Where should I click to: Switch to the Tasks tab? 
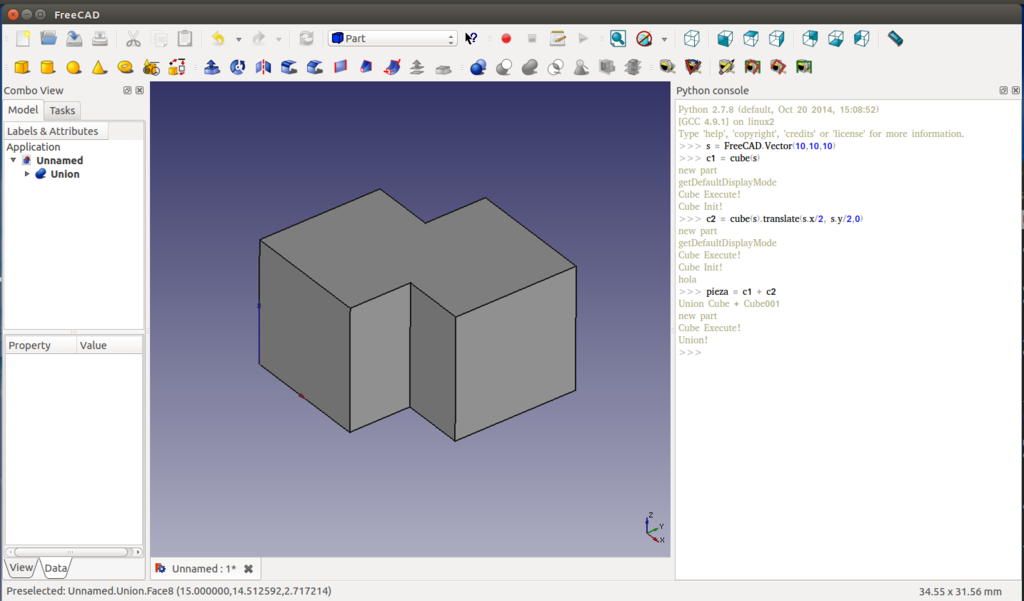62,110
